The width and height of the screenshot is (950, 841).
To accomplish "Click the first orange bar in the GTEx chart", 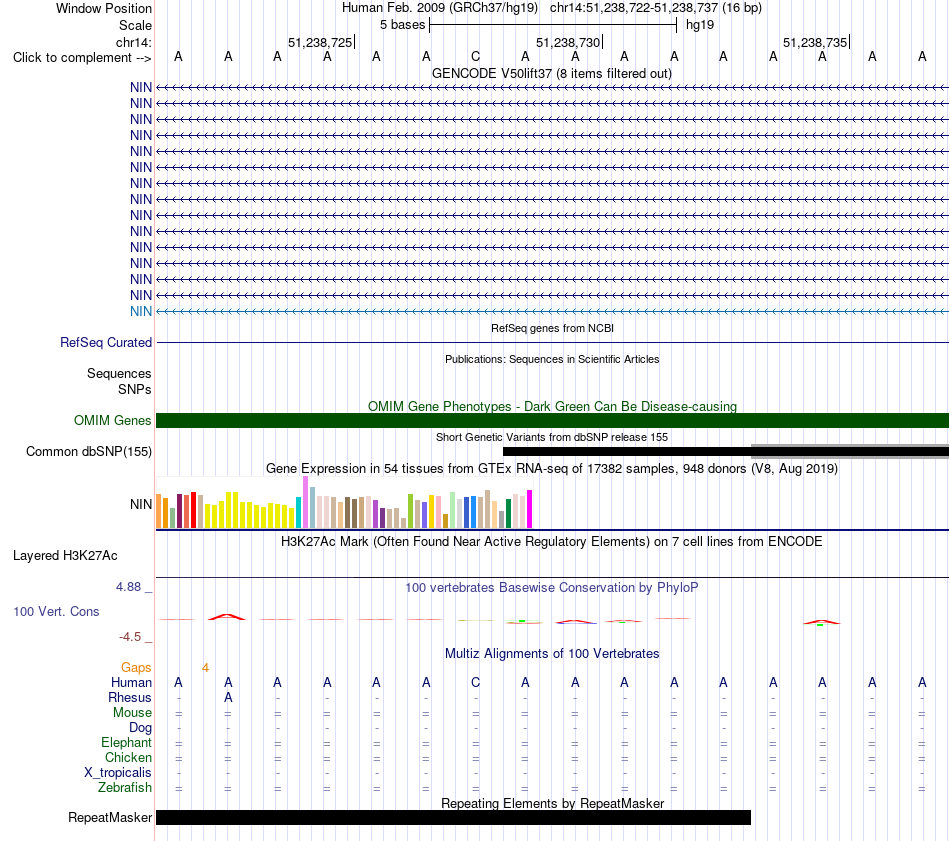I will click(159, 511).
